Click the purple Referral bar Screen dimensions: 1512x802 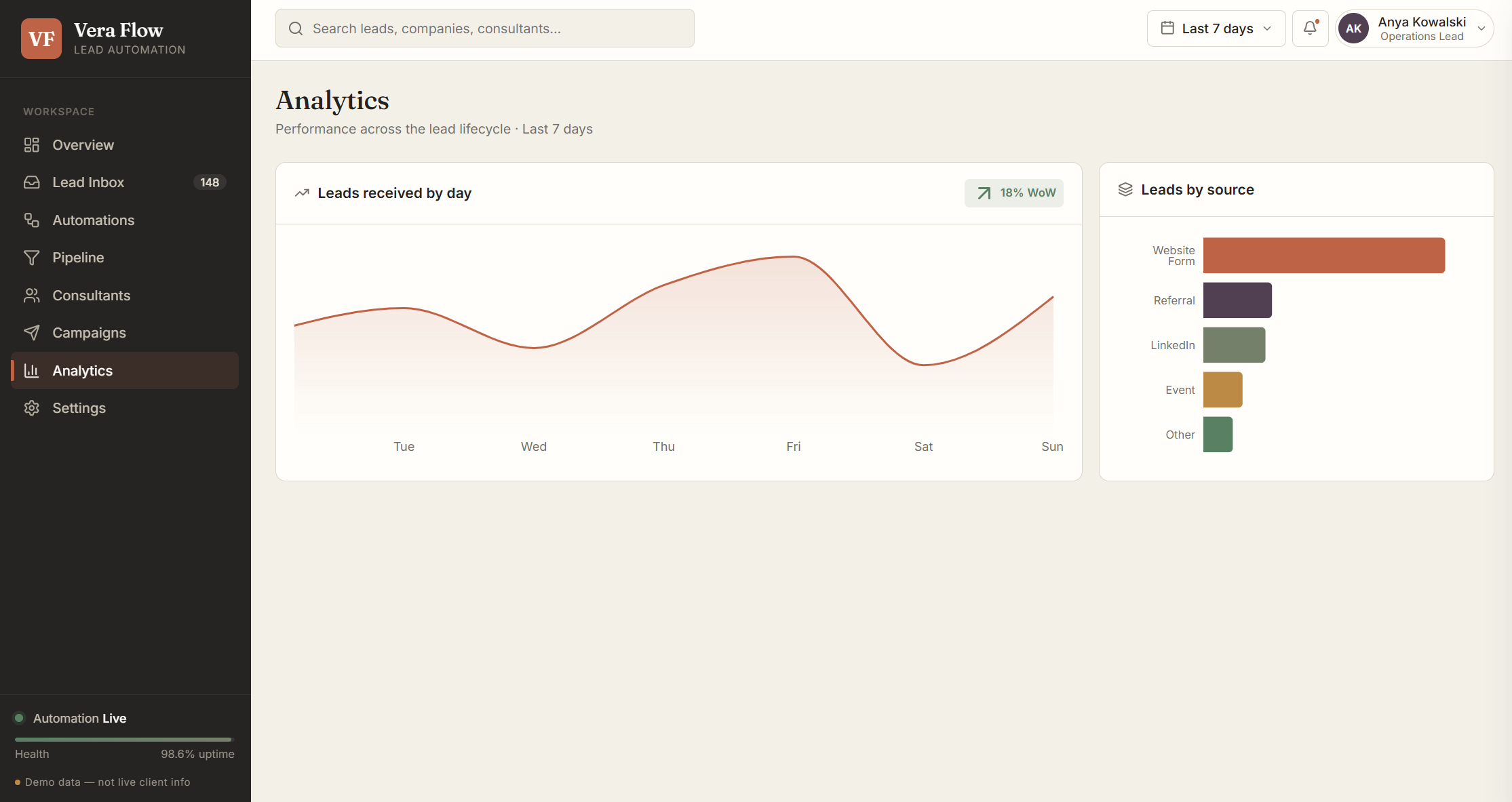[1237, 300]
